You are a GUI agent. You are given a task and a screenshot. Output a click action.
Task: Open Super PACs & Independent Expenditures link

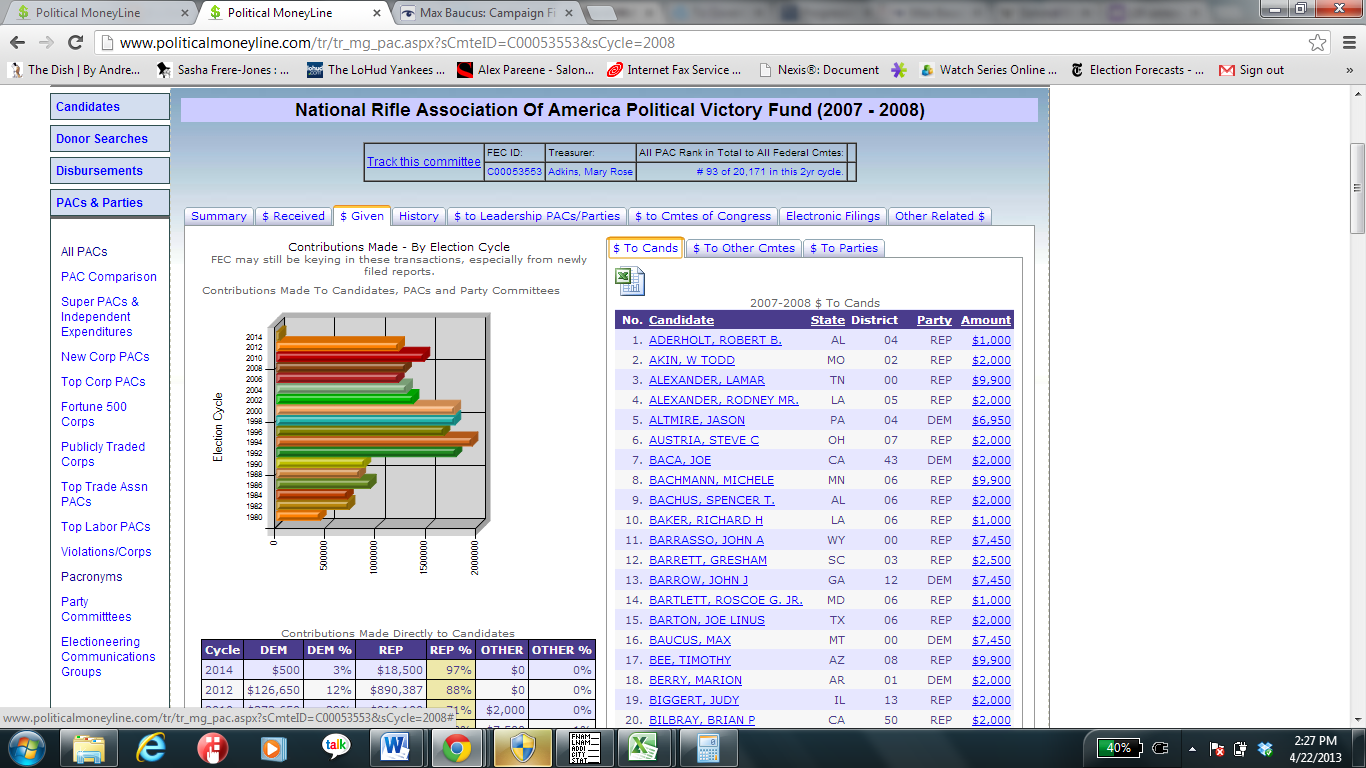pyautogui.click(x=100, y=317)
